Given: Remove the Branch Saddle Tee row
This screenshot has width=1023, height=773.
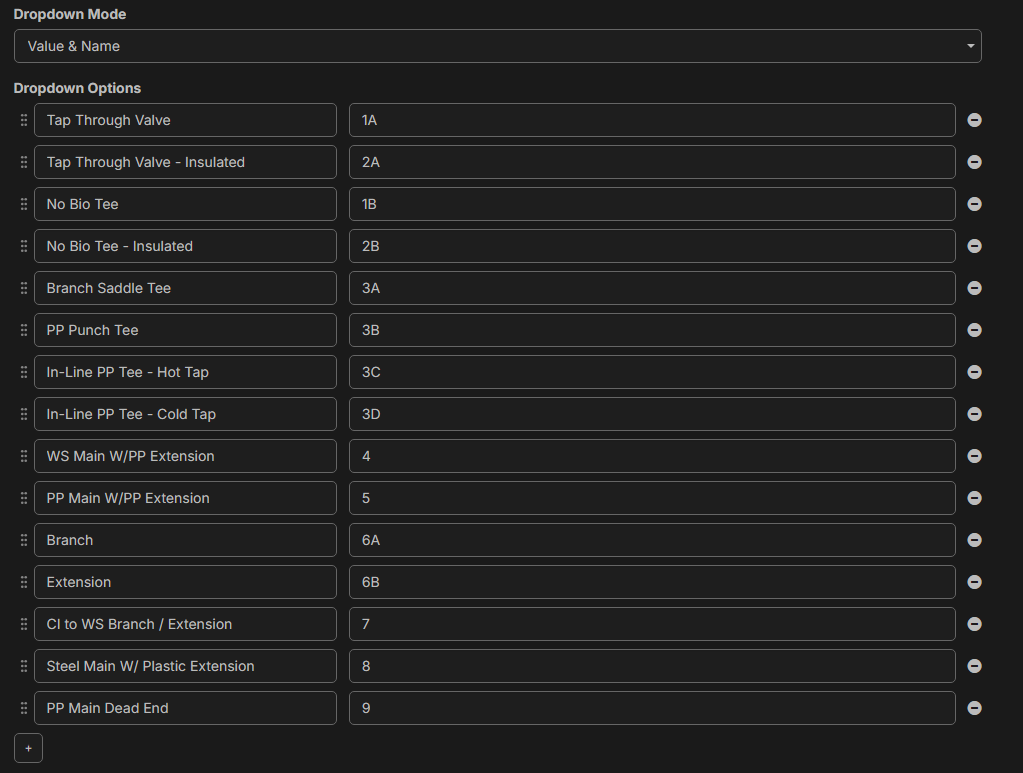Looking at the screenshot, I should click(974, 288).
